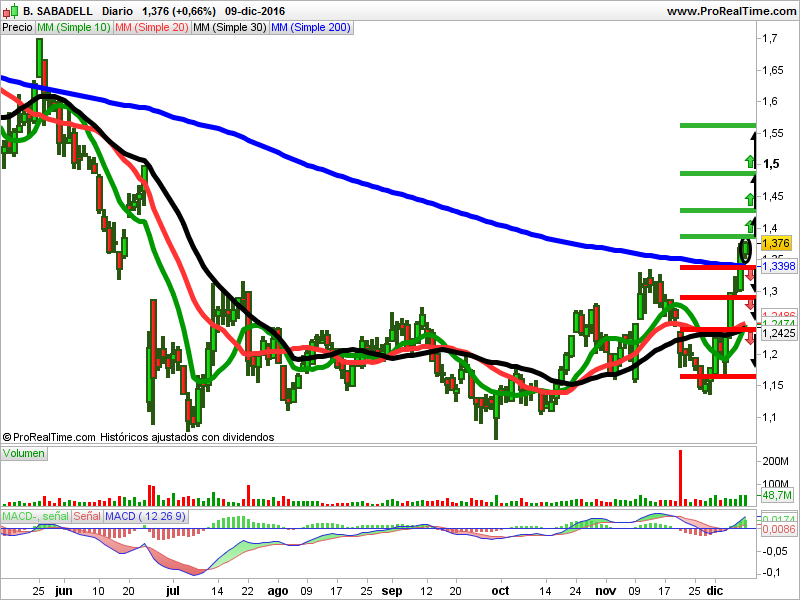Click the highlighted 1,376 price marker on the axis

(x=774, y=243)
